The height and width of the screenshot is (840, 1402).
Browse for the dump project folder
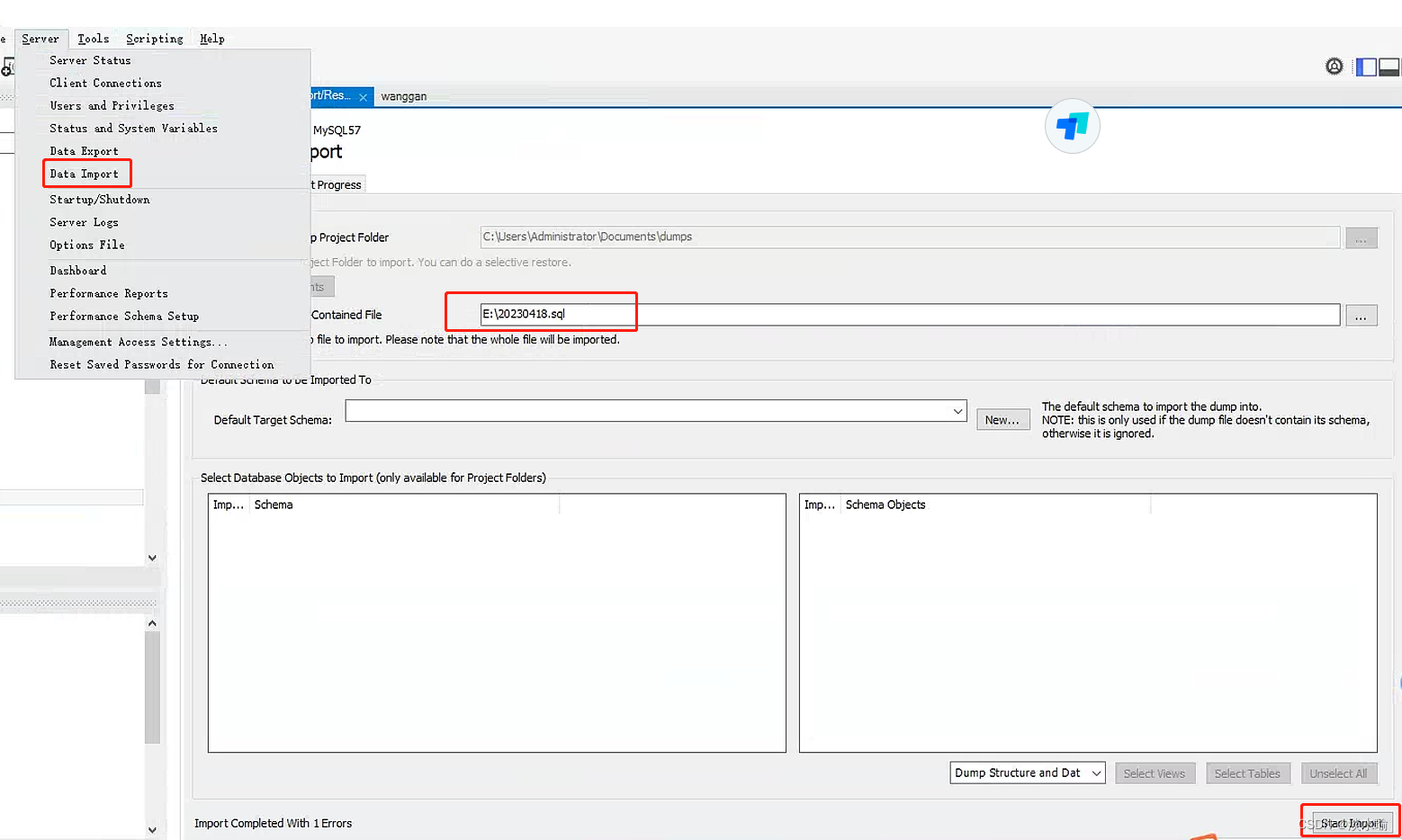(x=1361, y=238)
